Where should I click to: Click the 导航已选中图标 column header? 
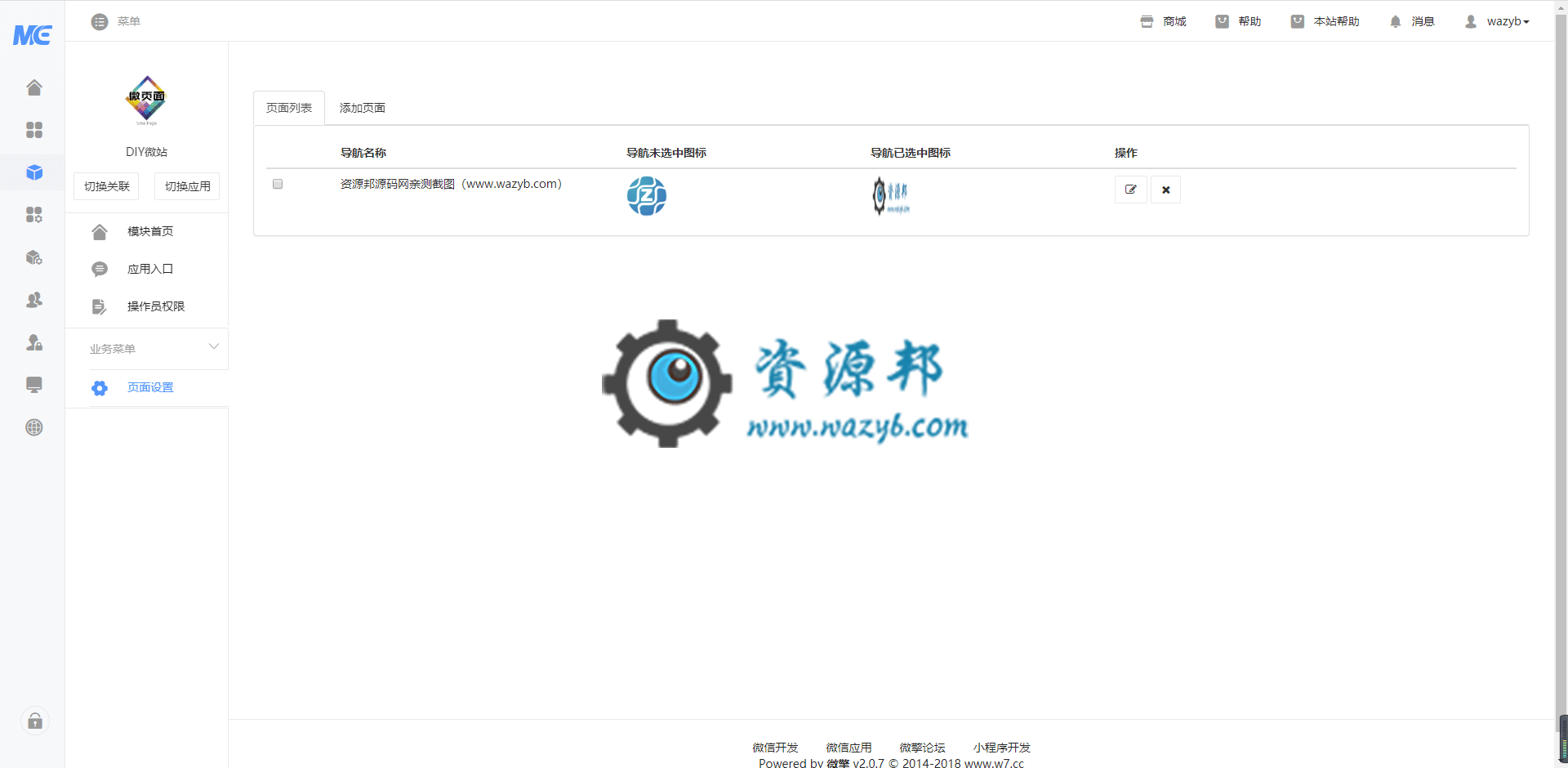click(911, 153)
